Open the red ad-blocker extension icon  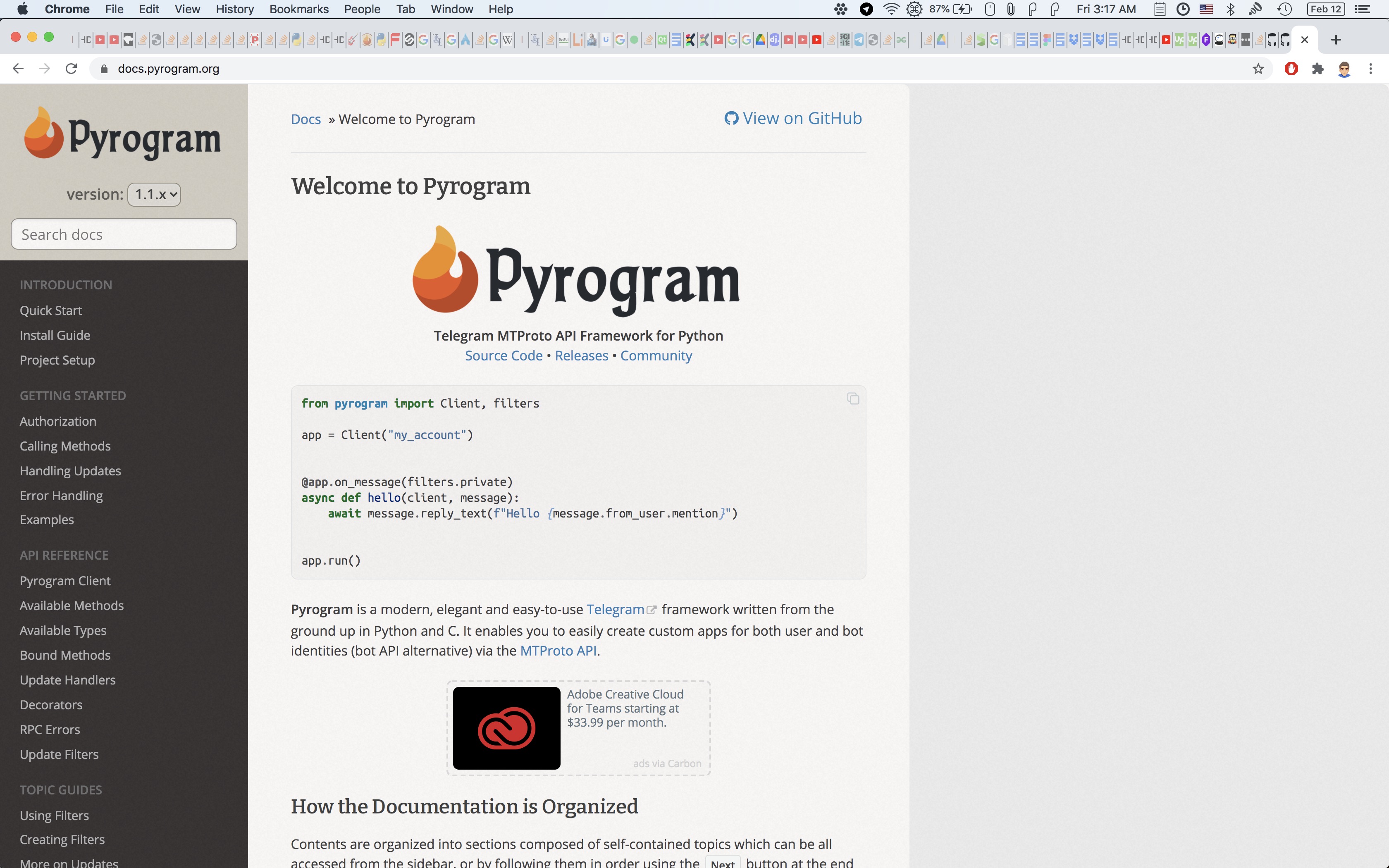tap(1291, 69)
